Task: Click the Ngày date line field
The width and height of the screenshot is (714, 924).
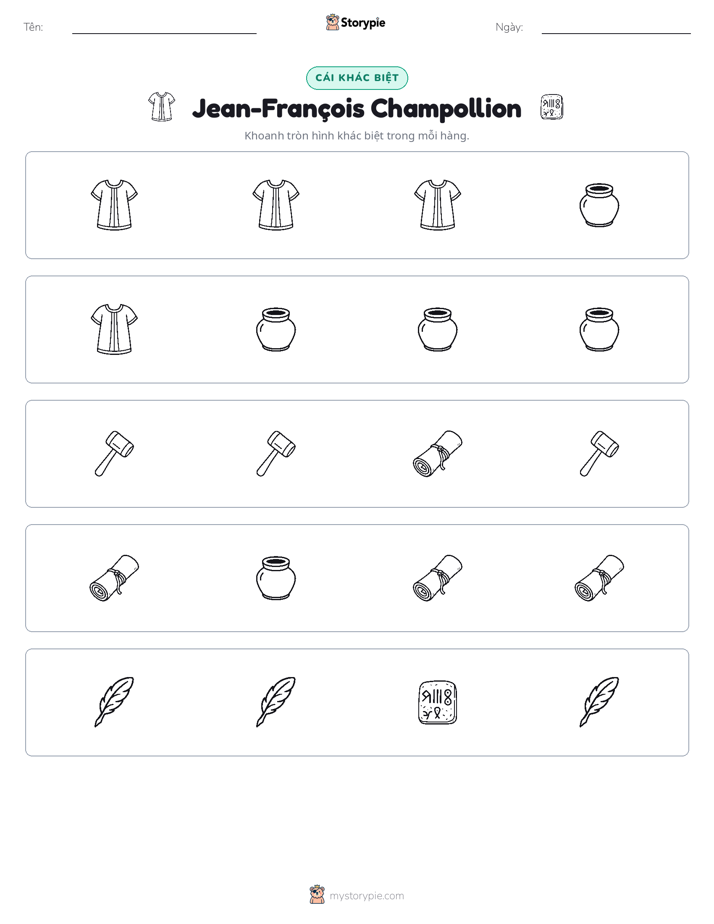Action: click(x=616, y=28)
